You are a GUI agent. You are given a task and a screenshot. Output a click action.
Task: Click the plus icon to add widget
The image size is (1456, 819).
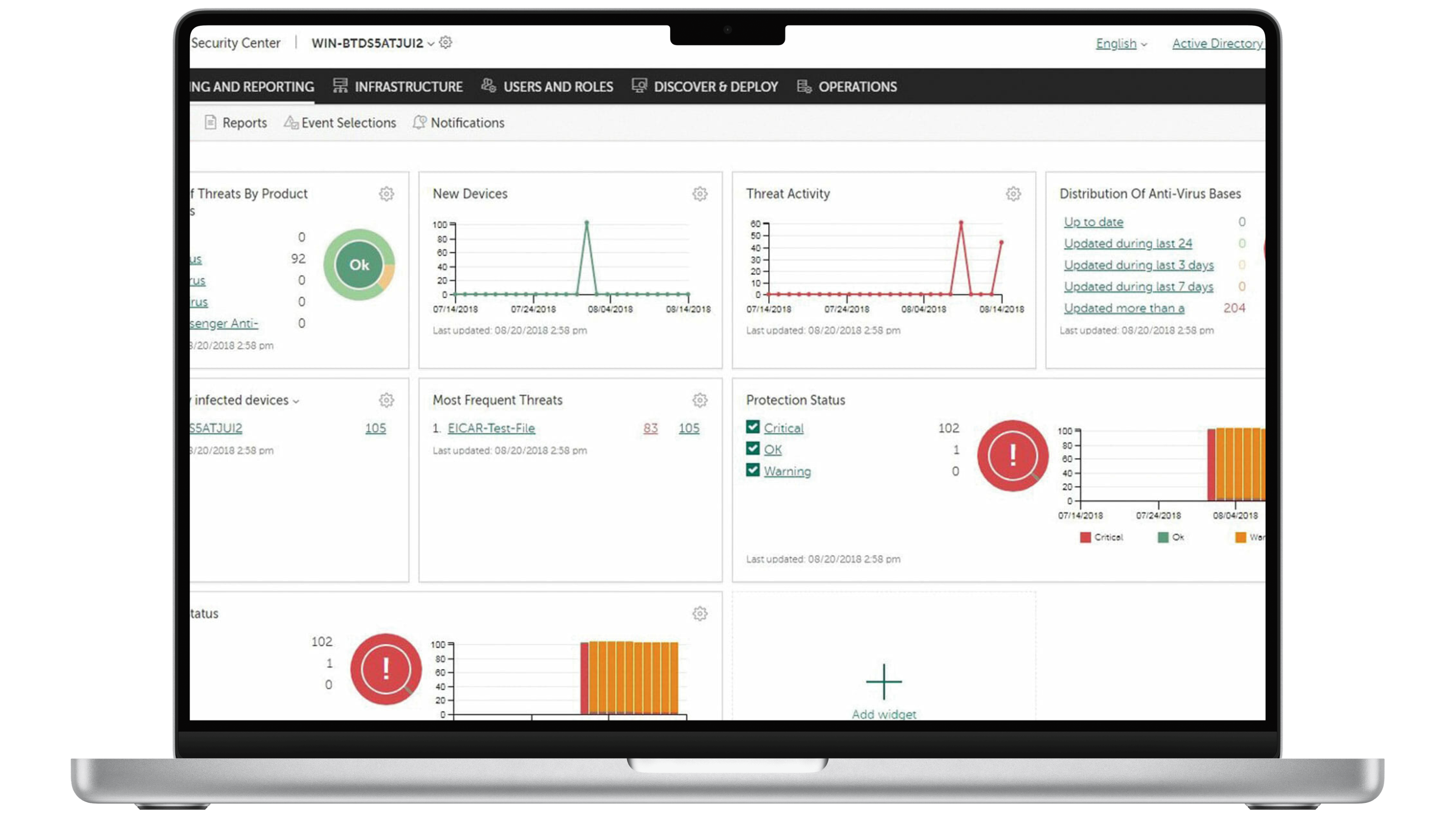click(x=883, y=682)
